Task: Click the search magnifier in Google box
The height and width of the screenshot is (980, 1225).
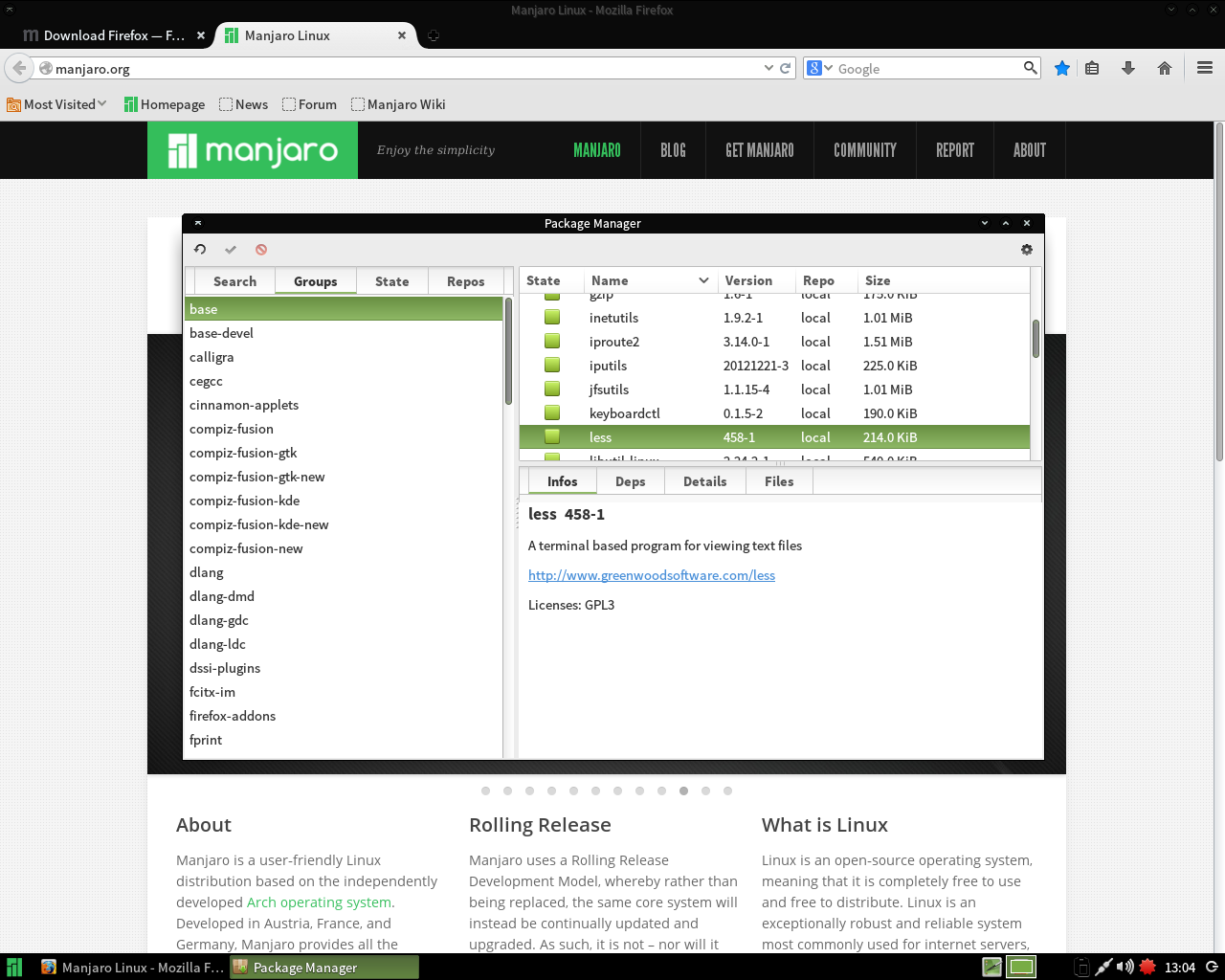Action: (1030, 68)
